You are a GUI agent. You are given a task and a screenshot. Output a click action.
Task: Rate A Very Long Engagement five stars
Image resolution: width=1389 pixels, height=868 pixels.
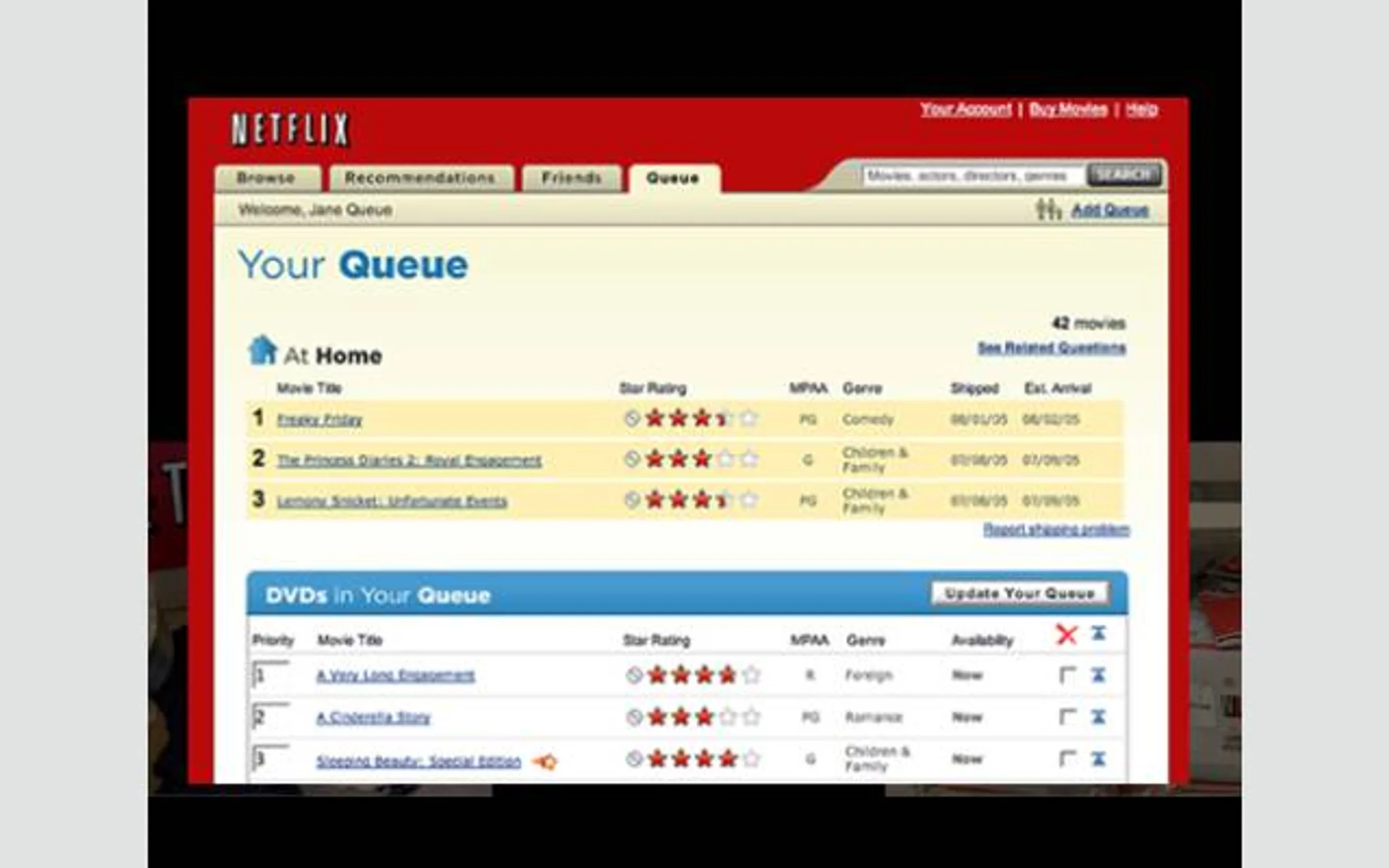point(751,675)
